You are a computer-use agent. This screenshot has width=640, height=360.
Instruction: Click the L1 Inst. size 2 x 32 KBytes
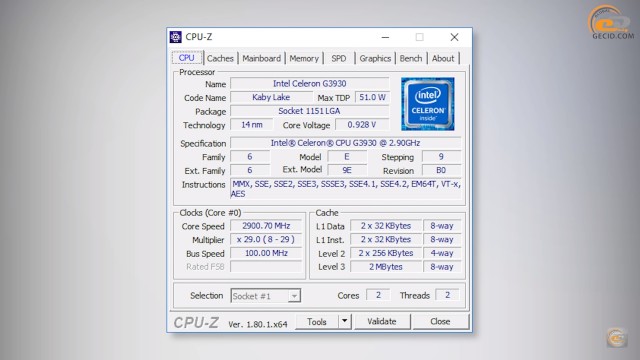386,239
